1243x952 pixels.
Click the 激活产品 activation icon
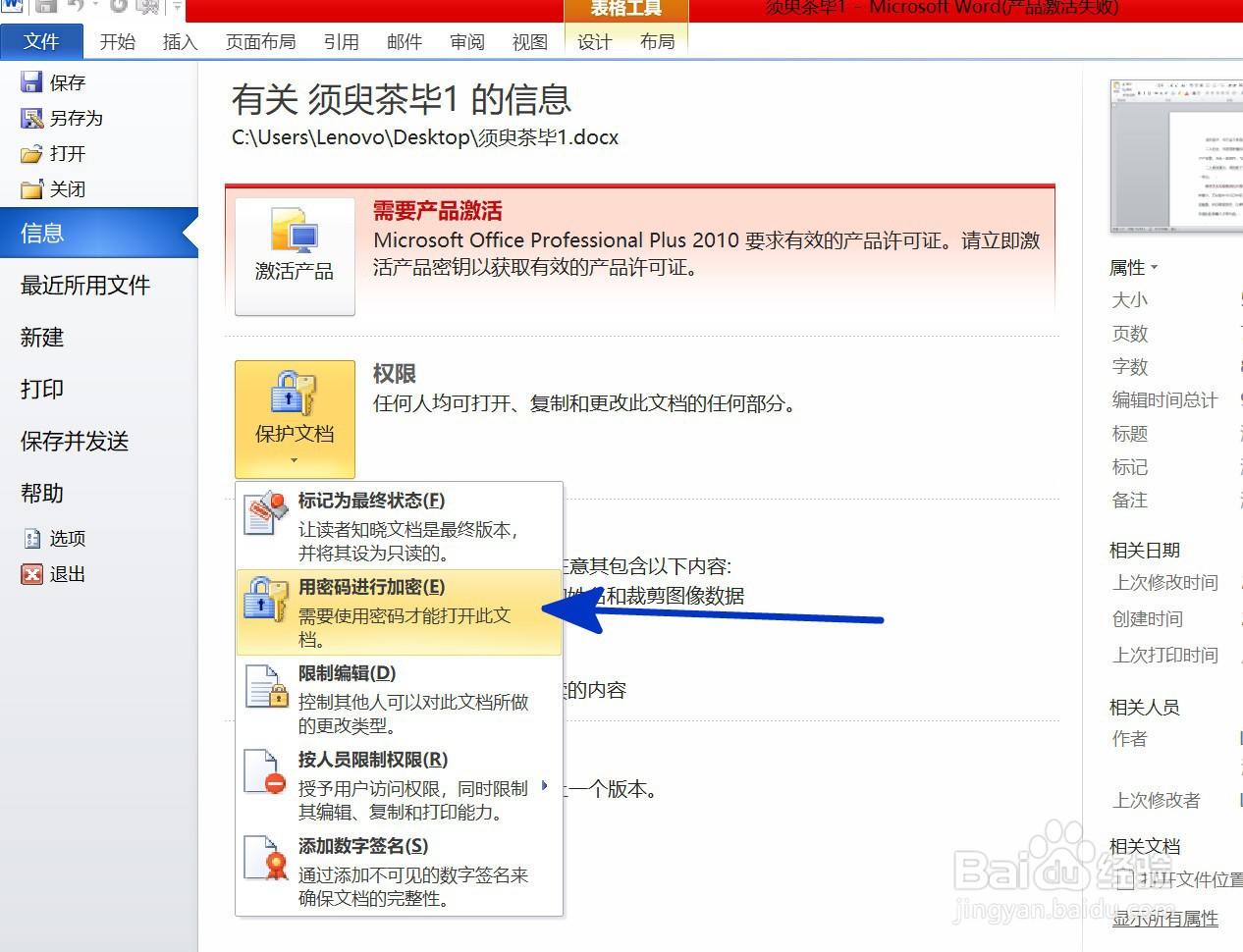pyautogui.click(x=295, y=232)
